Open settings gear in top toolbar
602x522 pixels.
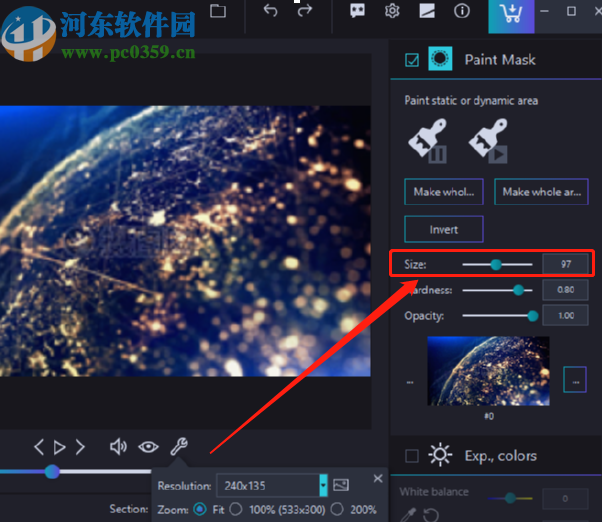coord(392,10)
